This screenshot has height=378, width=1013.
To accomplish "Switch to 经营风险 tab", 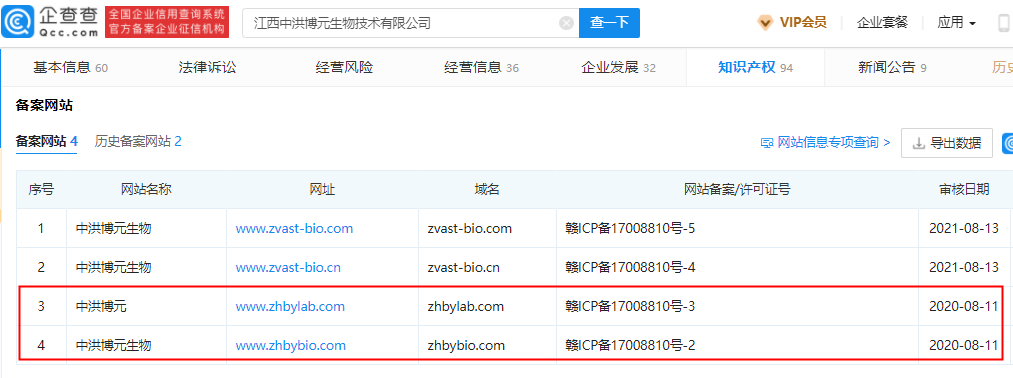I will 344,68.
